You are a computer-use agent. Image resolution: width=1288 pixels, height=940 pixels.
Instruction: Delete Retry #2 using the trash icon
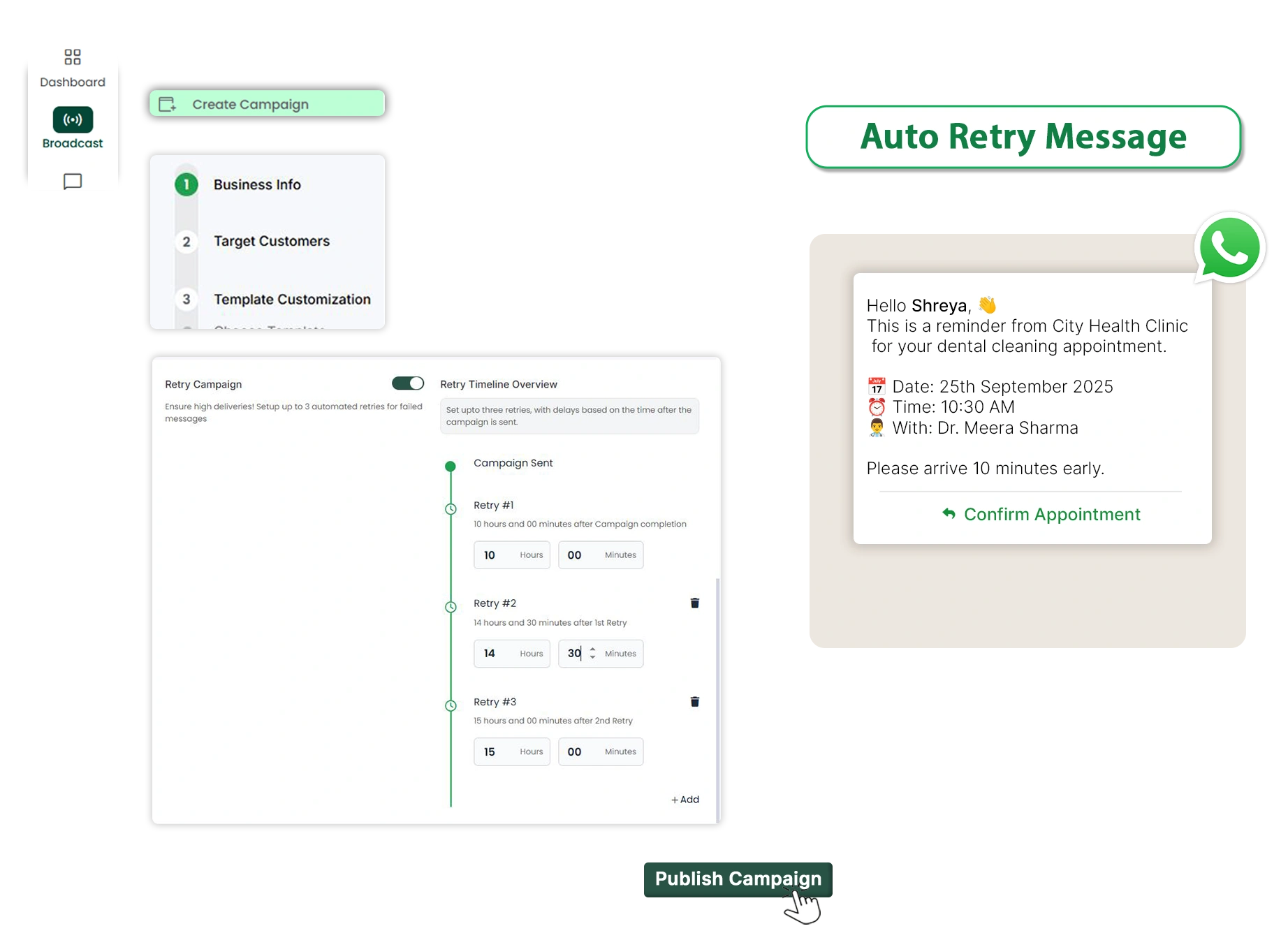[694, 603]
